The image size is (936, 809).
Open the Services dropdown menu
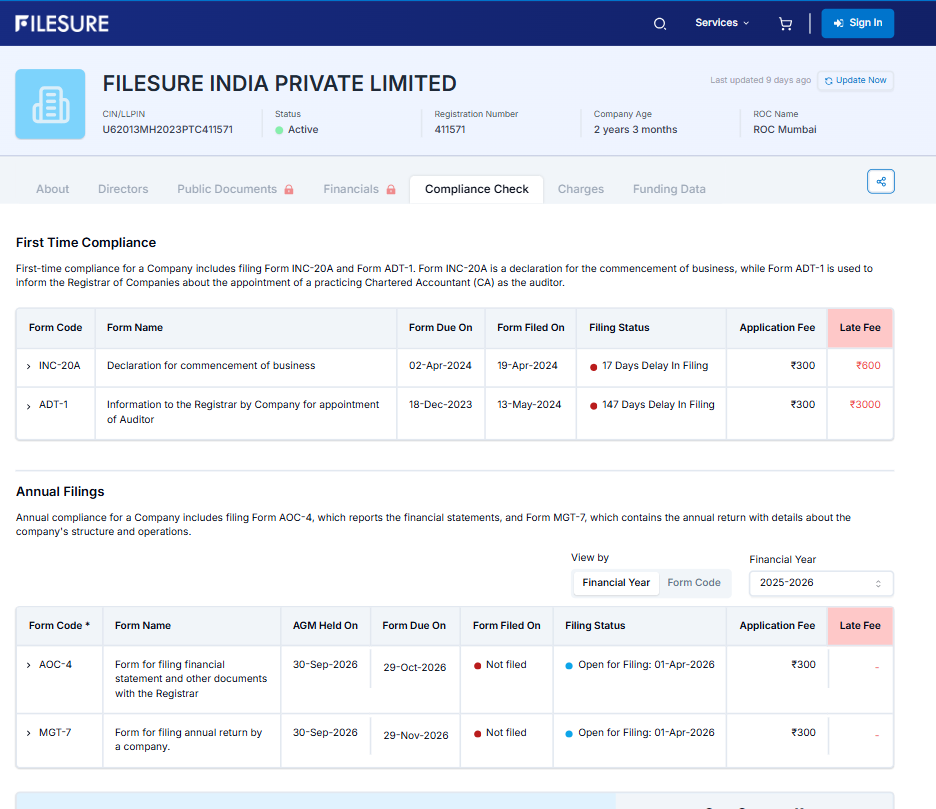coord(721,23)
